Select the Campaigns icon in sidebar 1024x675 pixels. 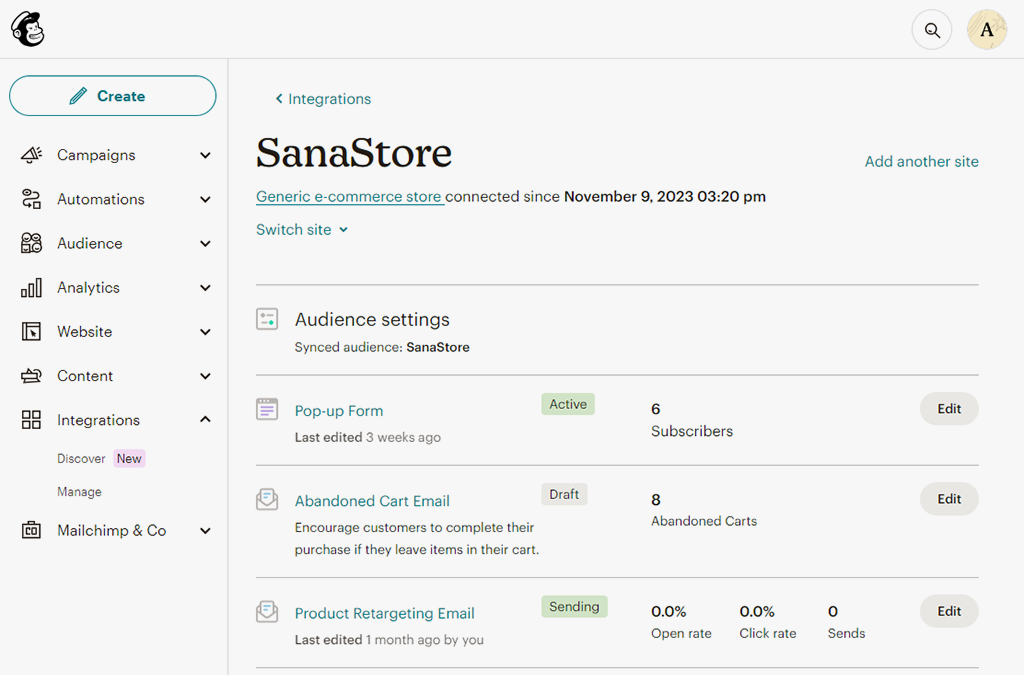click(x=32, y=155)
